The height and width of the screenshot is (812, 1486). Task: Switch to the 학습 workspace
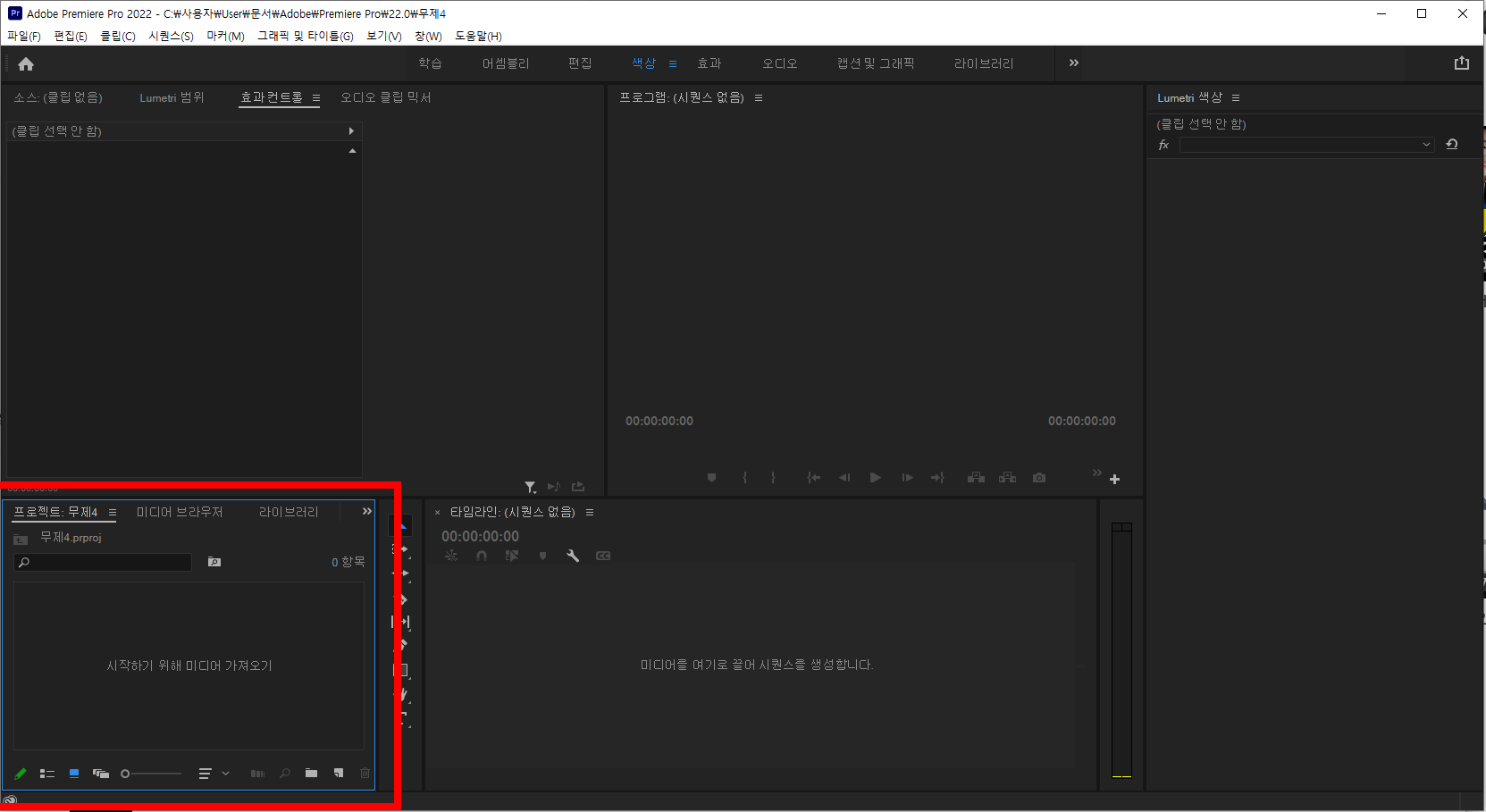[x=430, y=63]
